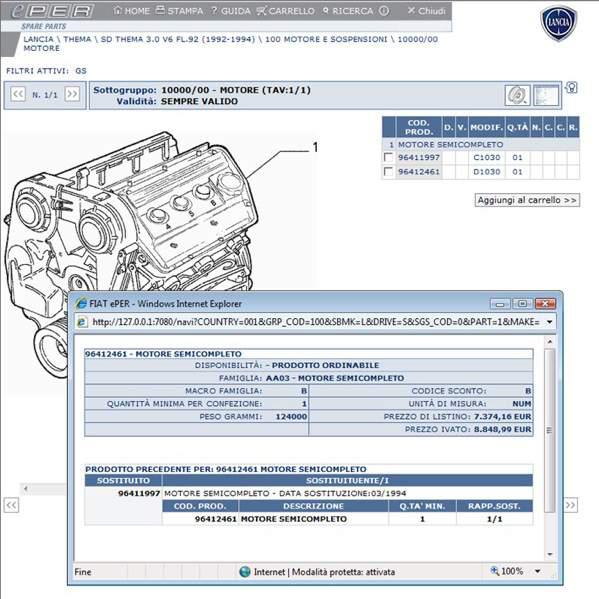
Task: Click zoom magnifier icon at 100%
Action: tap(495, 571)
